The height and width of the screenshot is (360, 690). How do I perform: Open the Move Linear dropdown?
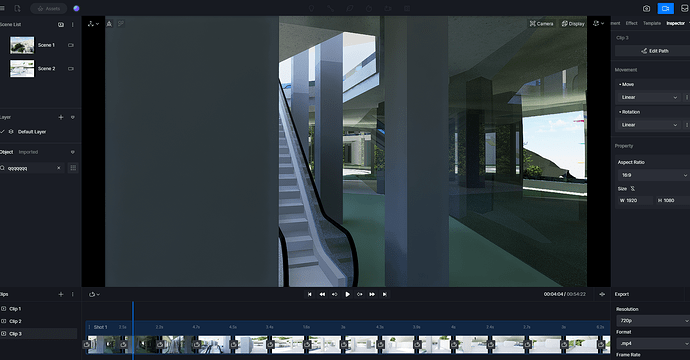click(649, 97)
